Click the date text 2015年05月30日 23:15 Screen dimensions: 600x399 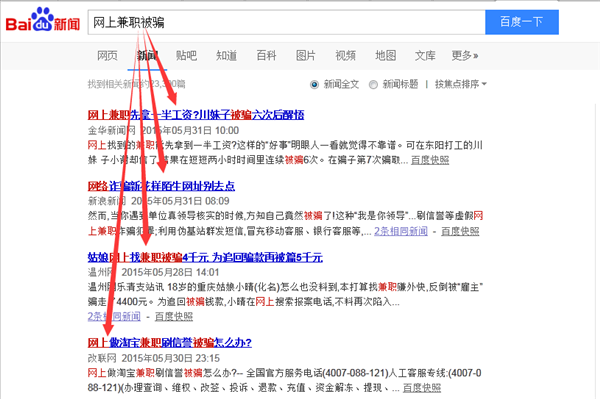[171, 358]
